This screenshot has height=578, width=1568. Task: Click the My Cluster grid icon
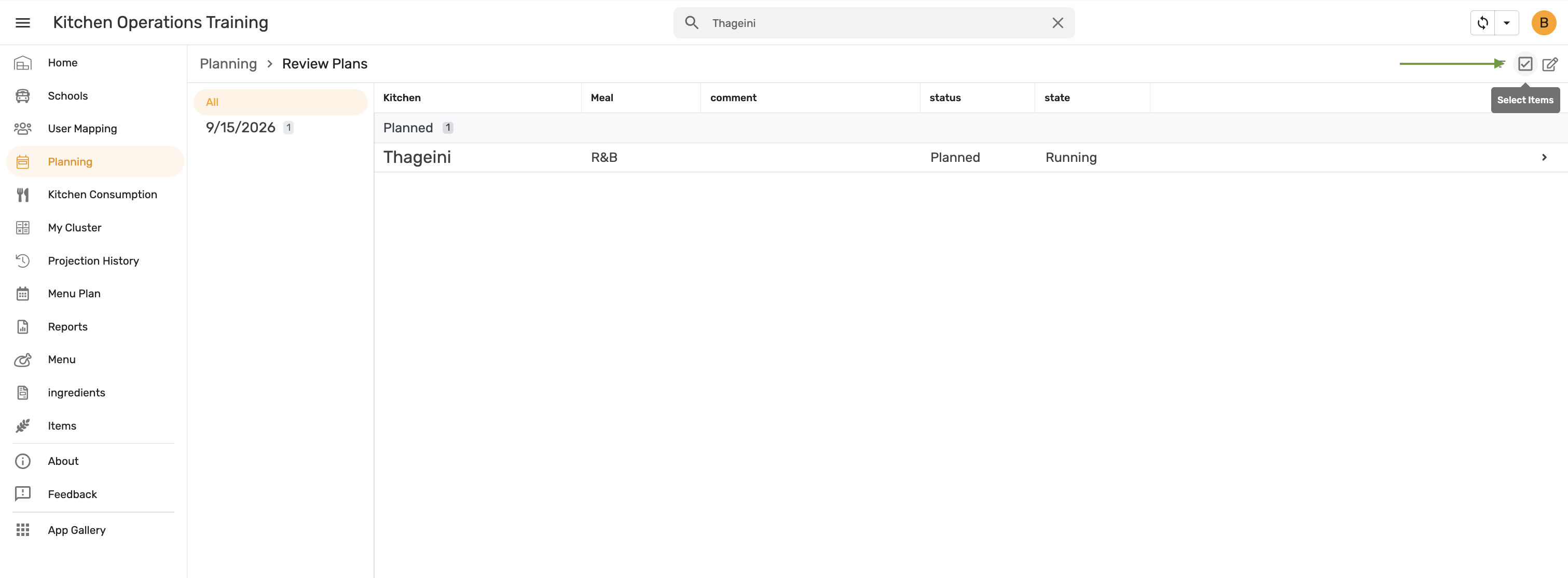pyautogui.click(x=22, y=228)
